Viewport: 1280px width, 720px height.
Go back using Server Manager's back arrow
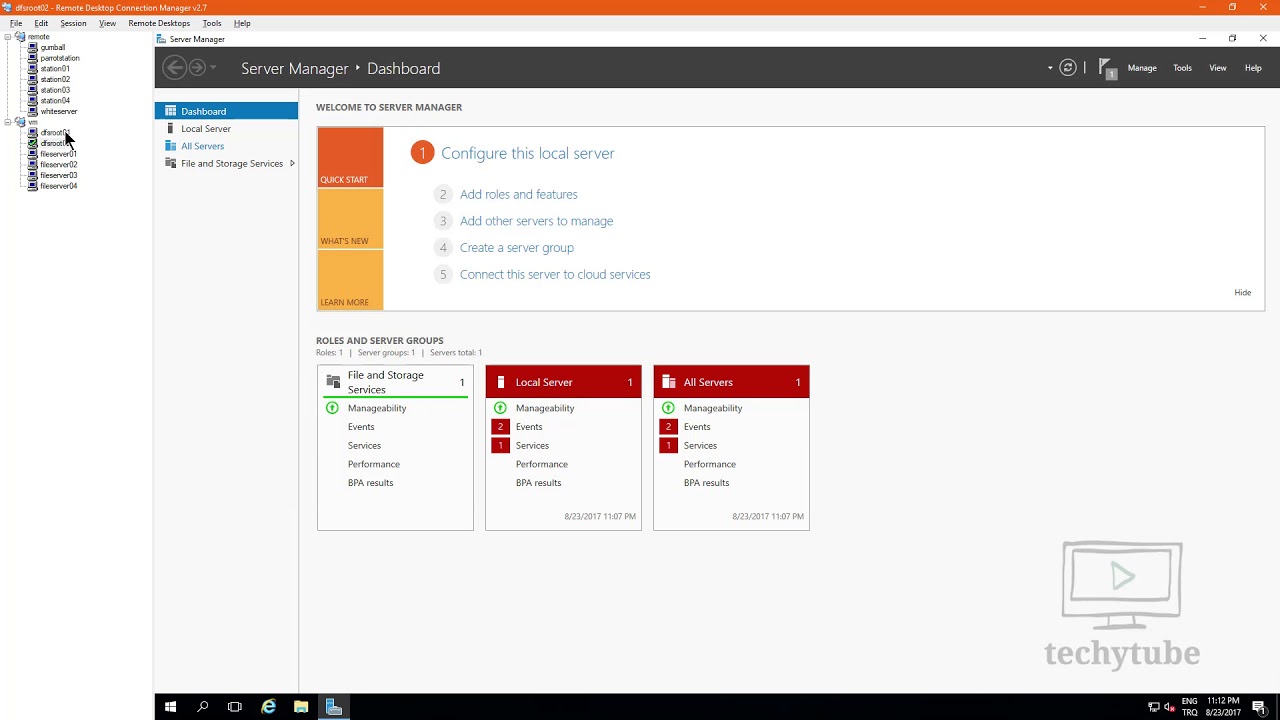[175, 68]
